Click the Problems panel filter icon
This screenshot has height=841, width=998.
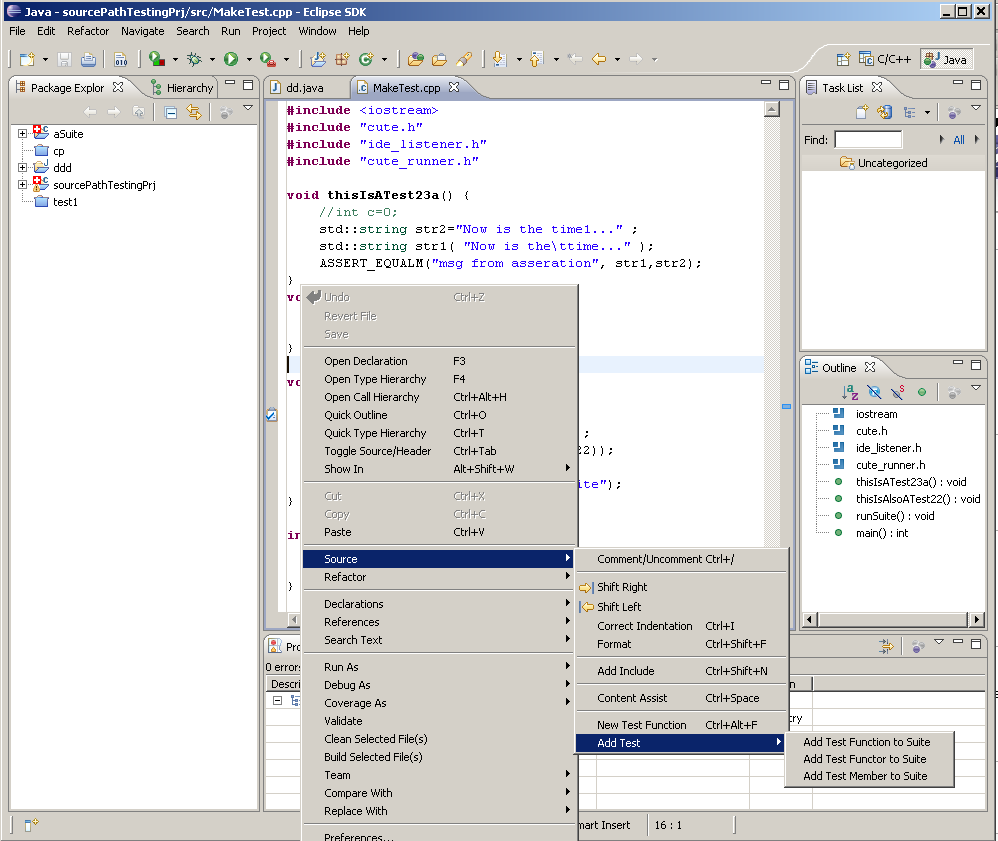[x=886, y=647]
